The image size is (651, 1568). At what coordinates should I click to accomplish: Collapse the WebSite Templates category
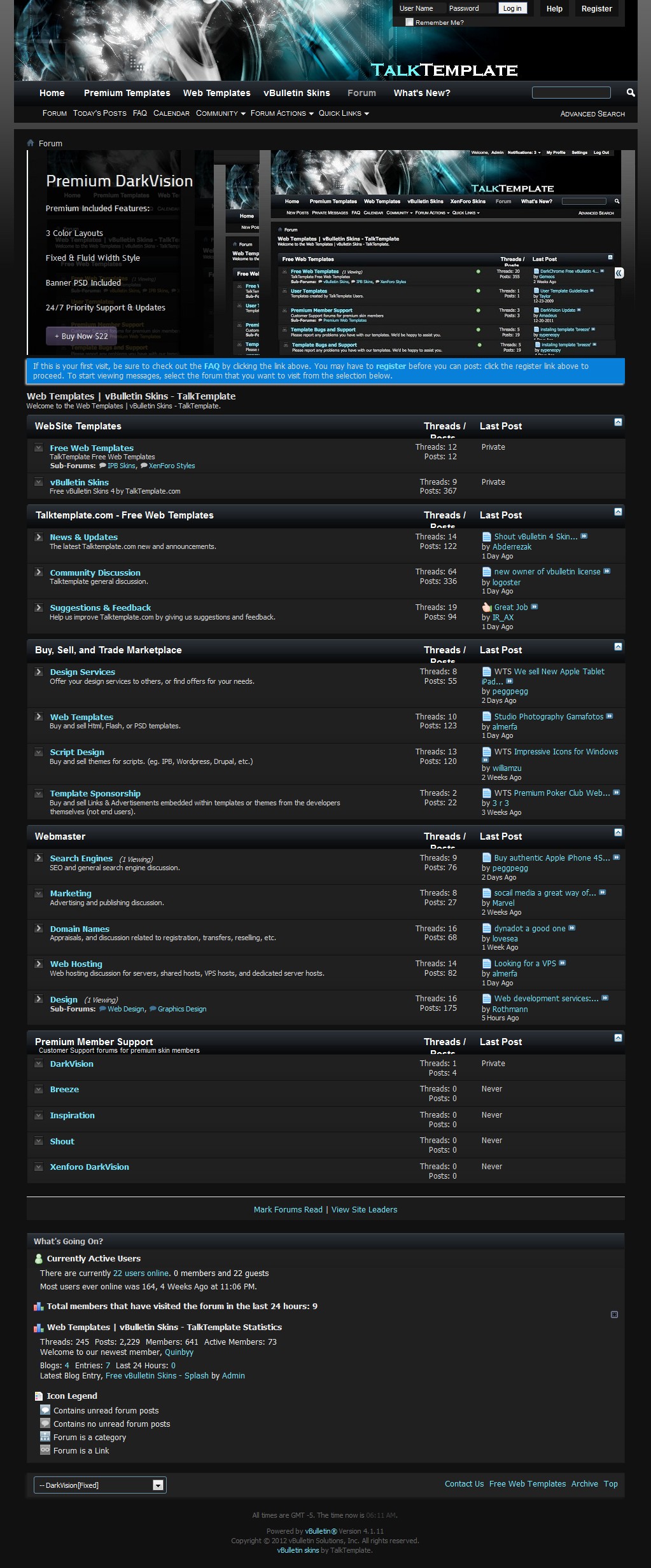point(618,422)
